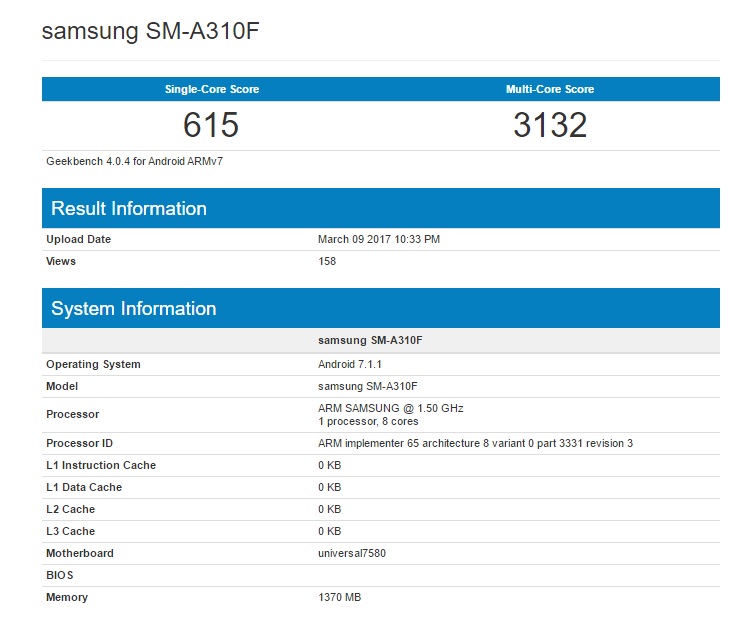The width and height of the screenshot is (754, 620).
Task: Click the March 09 2017 10:33 PM value
Action: pyautogui.click(x=379, y=239)
